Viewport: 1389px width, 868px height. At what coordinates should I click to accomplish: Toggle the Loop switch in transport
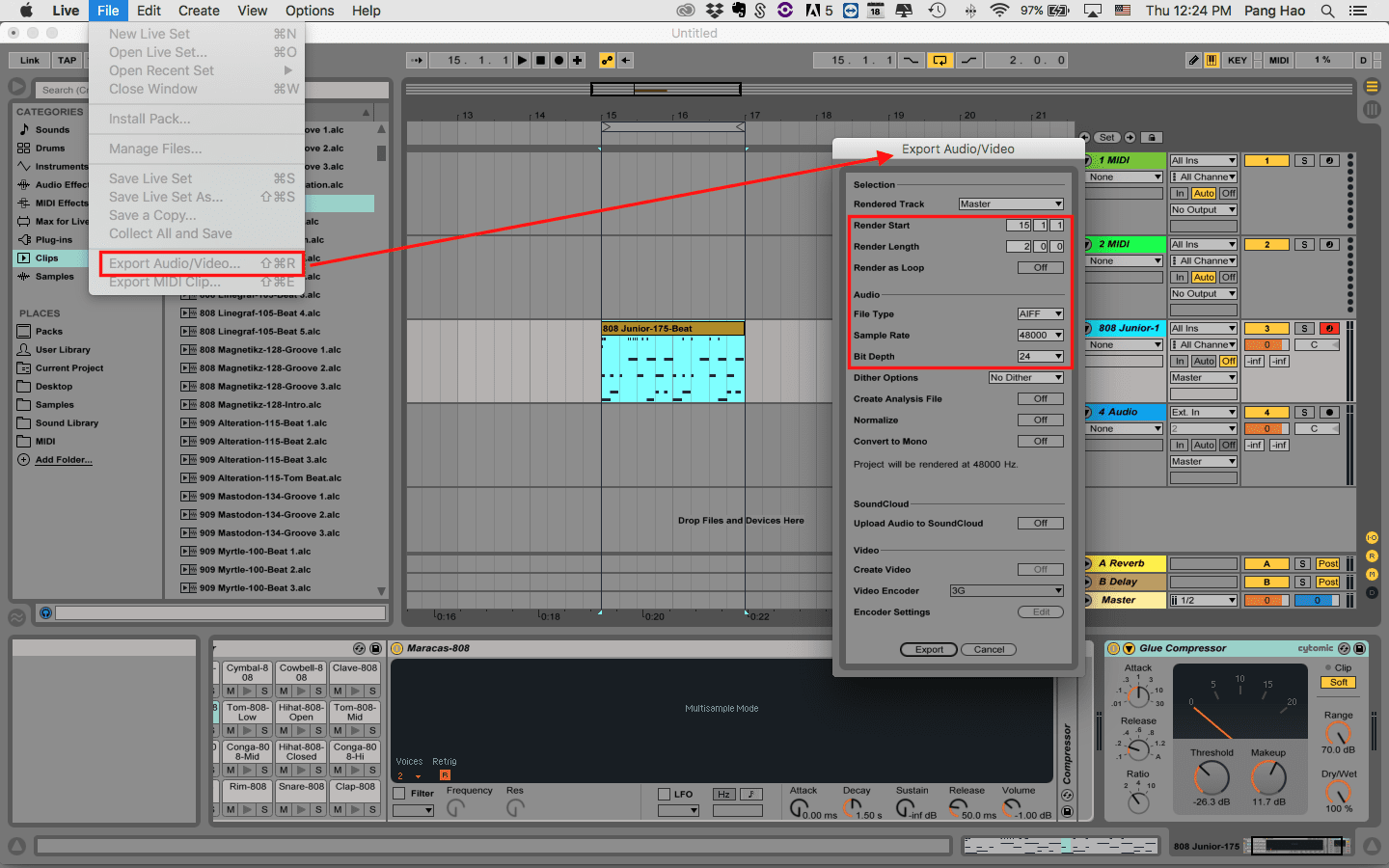(940, 60)
